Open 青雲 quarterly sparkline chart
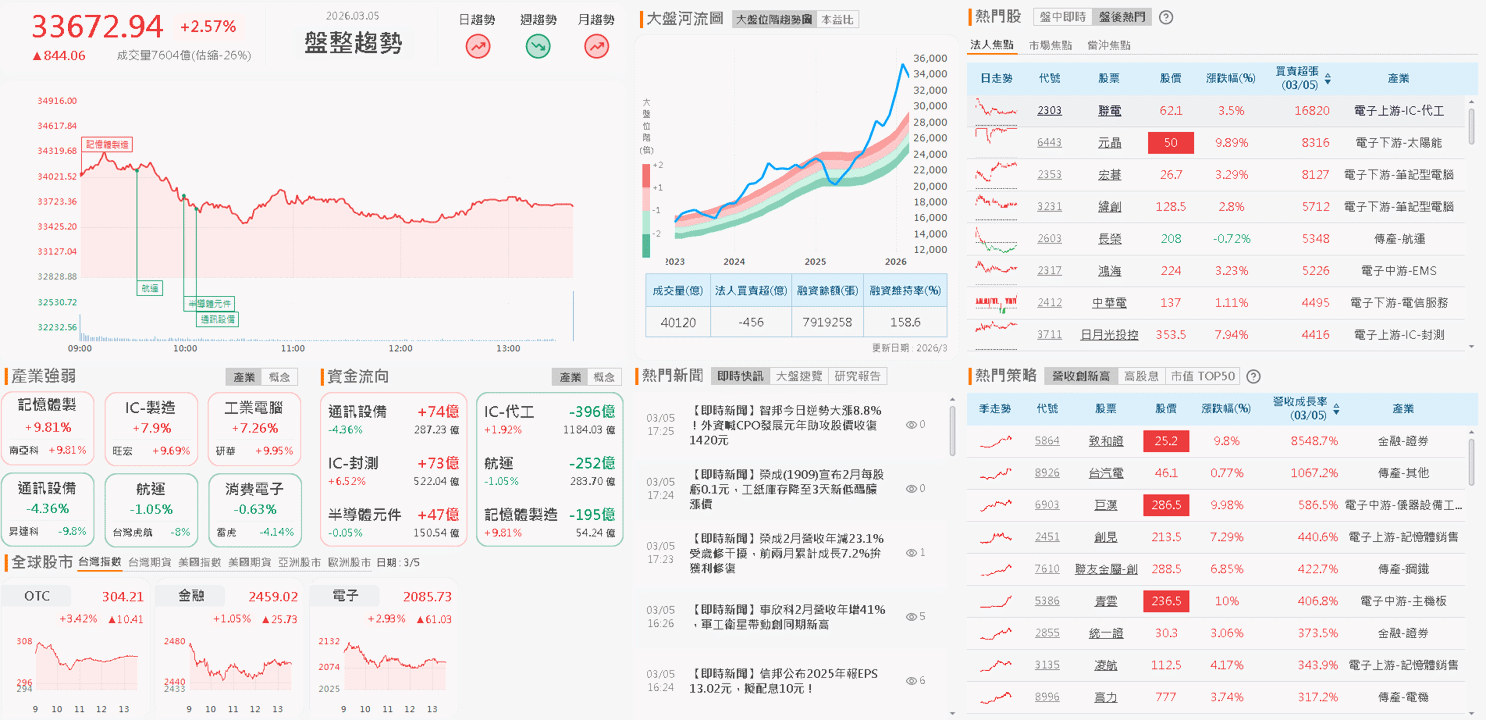The height and width of the screenshot is (720, 1486). tap(996, 601)
